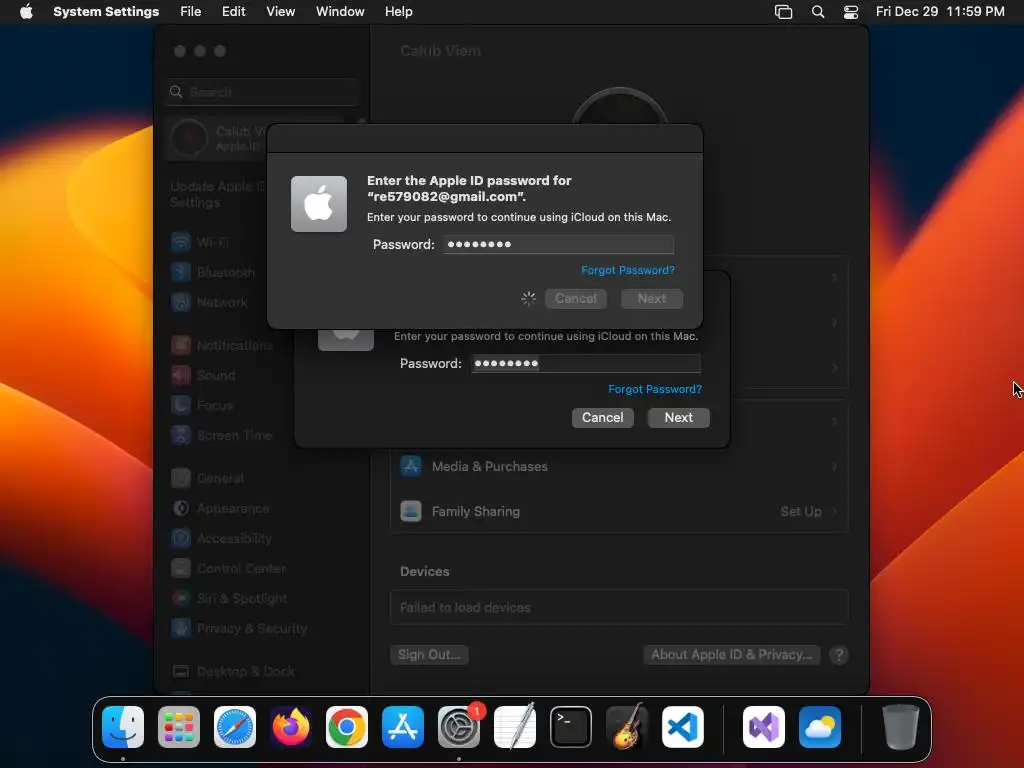This screenshot has width=1024, height=768.
Task: Focus the lower dialog Password field
Action: coord(586,364)
